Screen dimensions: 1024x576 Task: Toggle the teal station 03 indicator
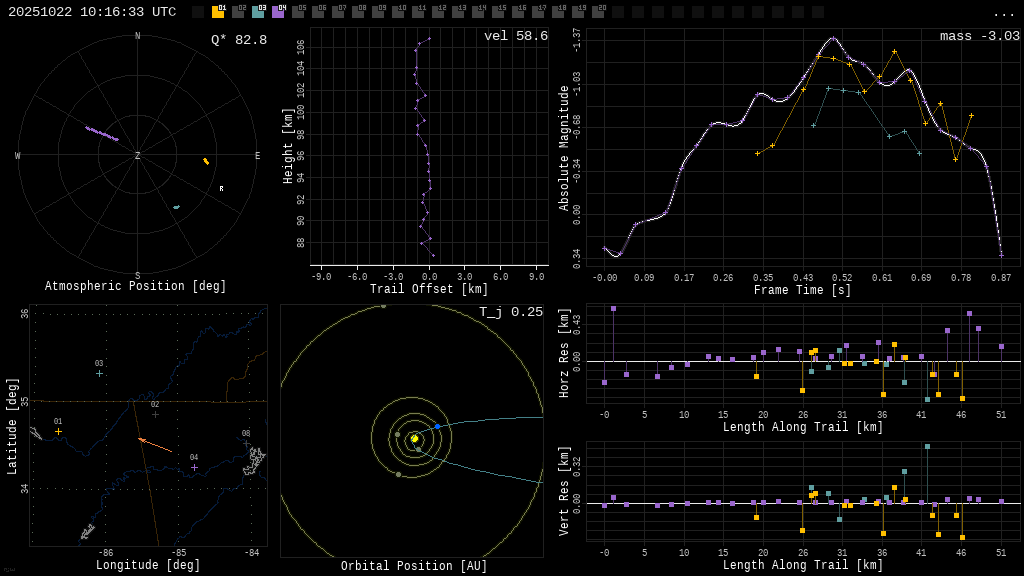(x=258, y=12)
